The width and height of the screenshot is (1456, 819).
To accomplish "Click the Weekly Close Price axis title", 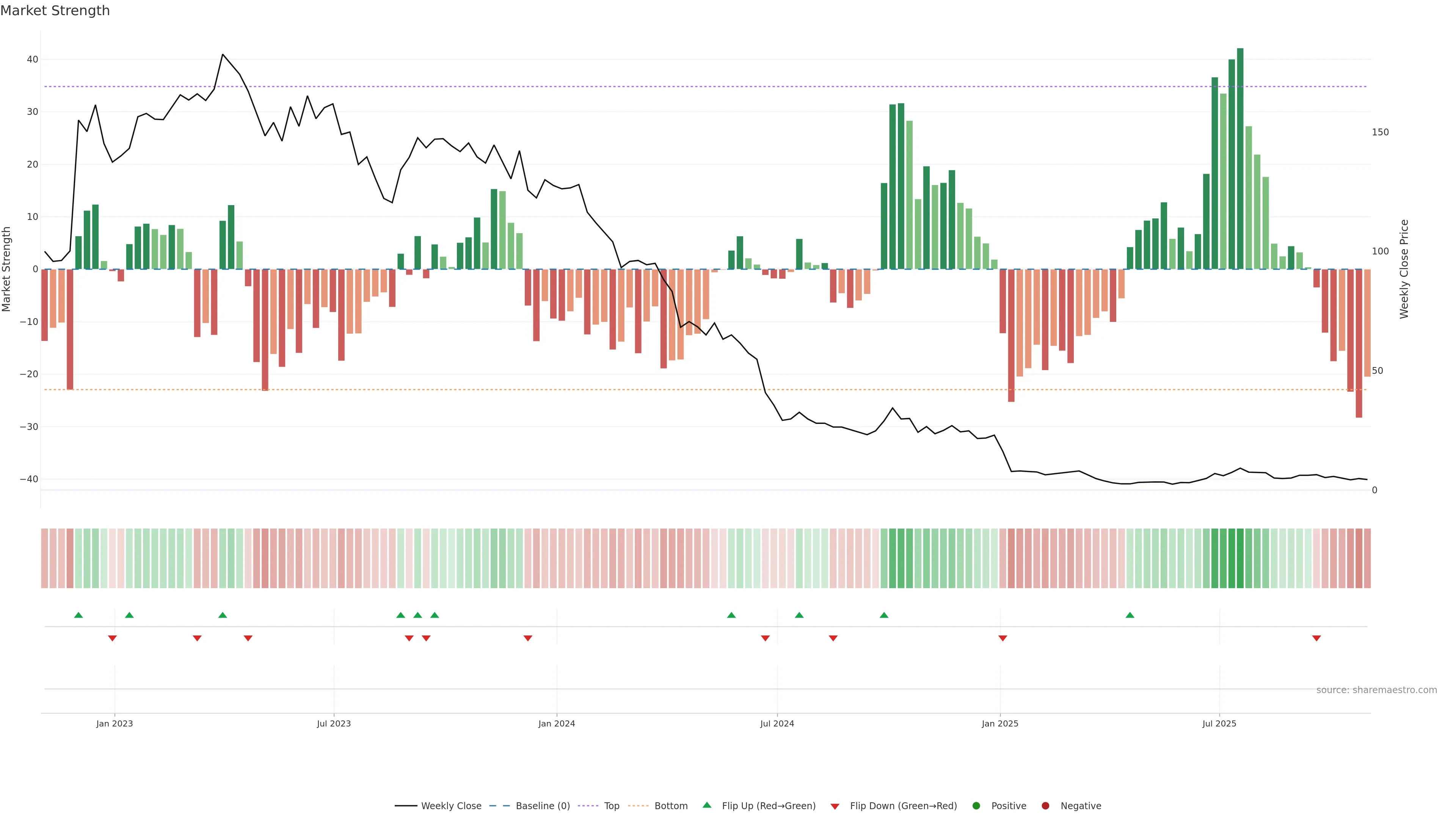I will pos(1404,269).
